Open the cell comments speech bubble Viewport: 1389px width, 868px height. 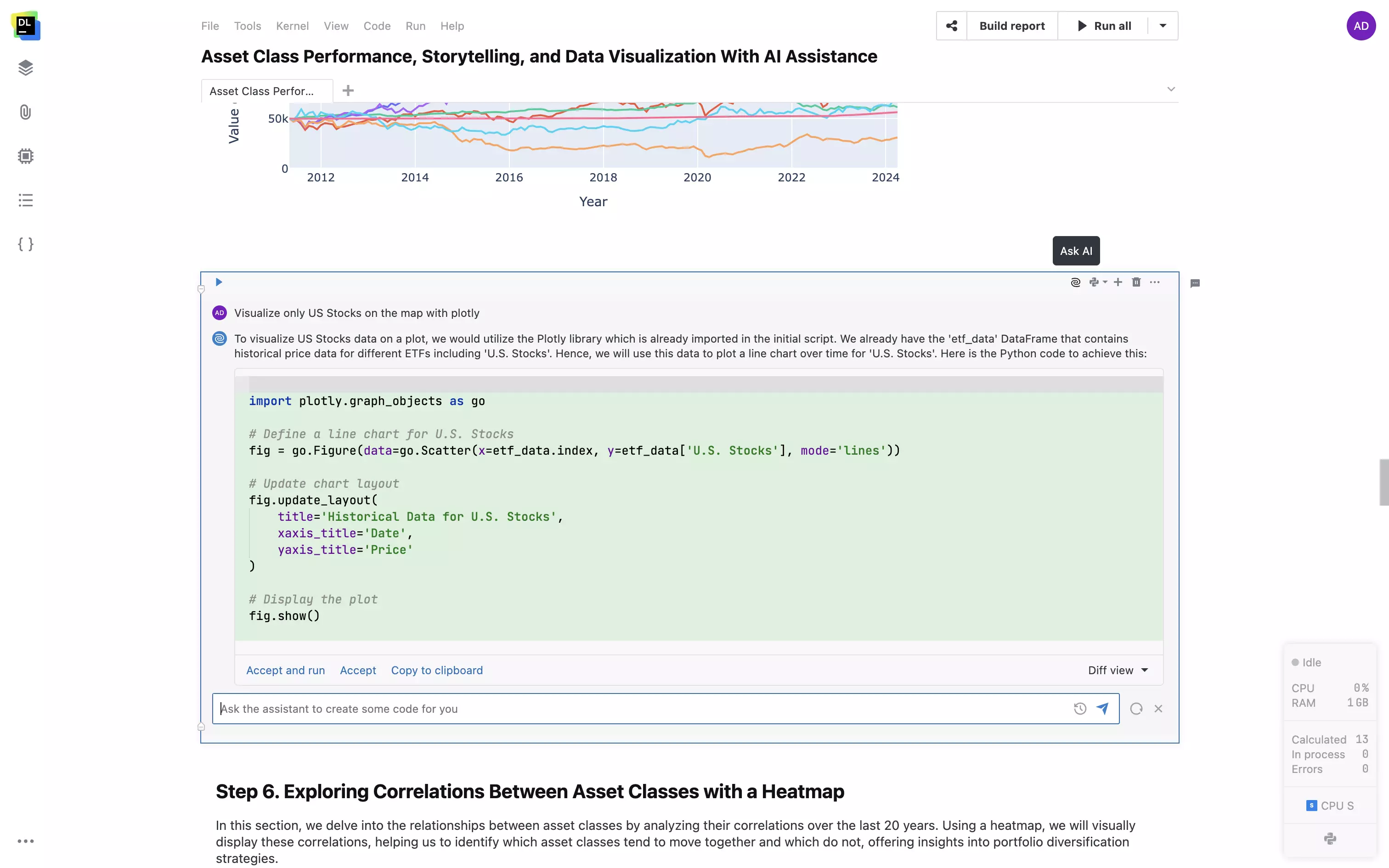1195,283
